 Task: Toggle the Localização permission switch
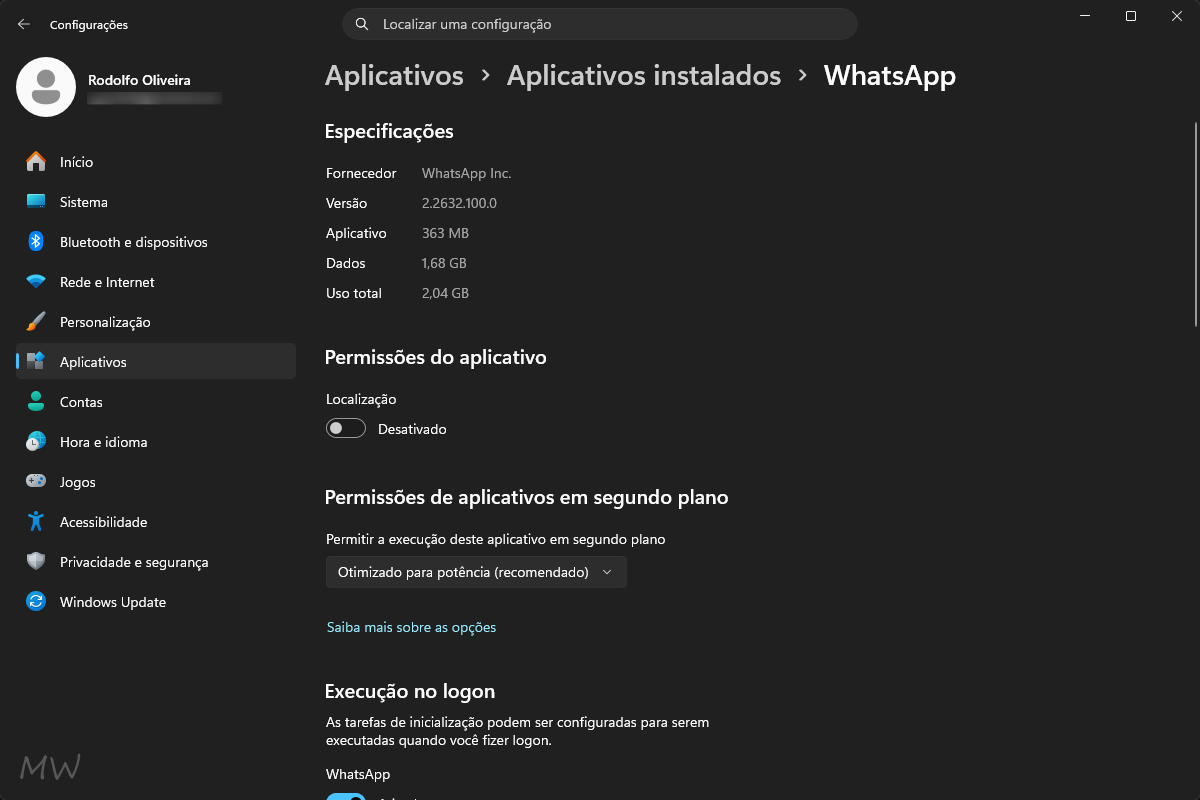tap(346, 429)
